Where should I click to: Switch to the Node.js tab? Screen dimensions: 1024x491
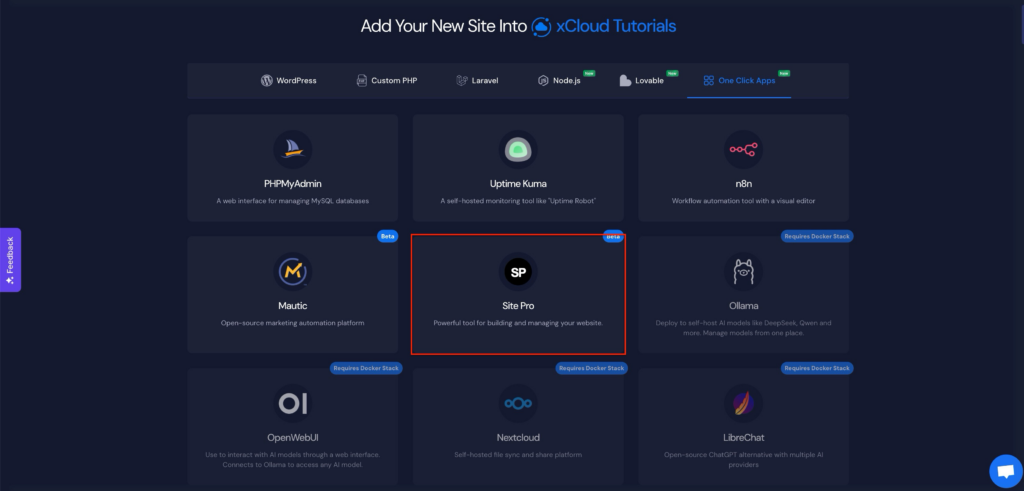[x=561, y=80]
